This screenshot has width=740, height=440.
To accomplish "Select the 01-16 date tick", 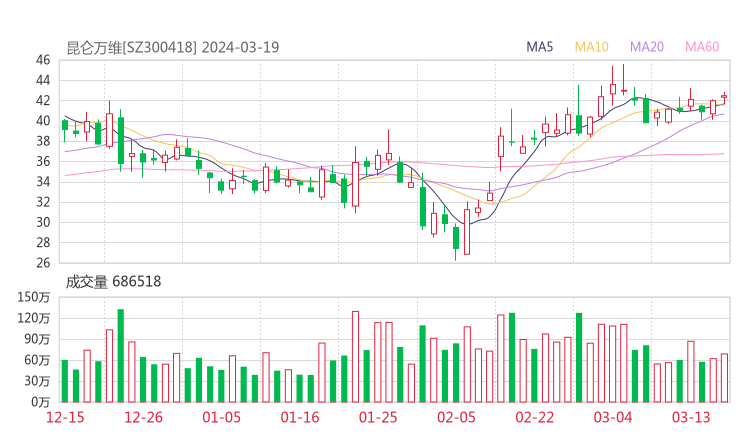I will click(x=300, y=417).
